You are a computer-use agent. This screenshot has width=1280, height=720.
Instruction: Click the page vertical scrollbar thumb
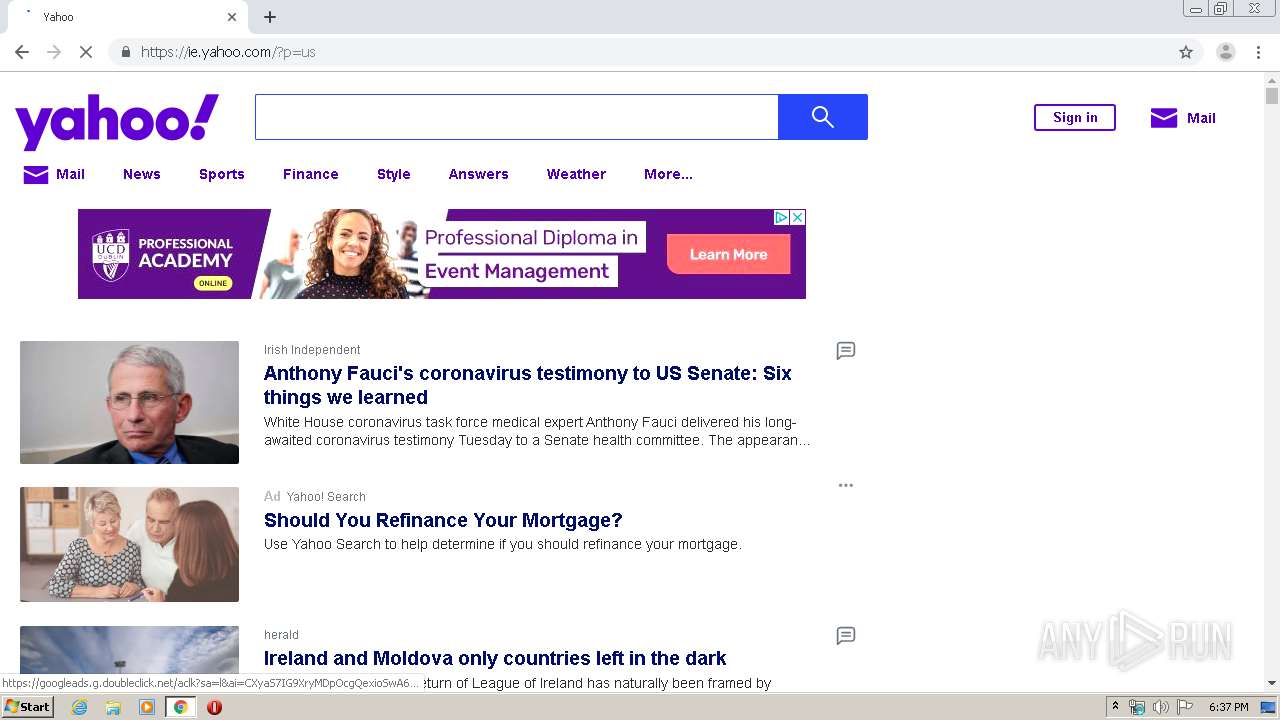pos(1272,96)
